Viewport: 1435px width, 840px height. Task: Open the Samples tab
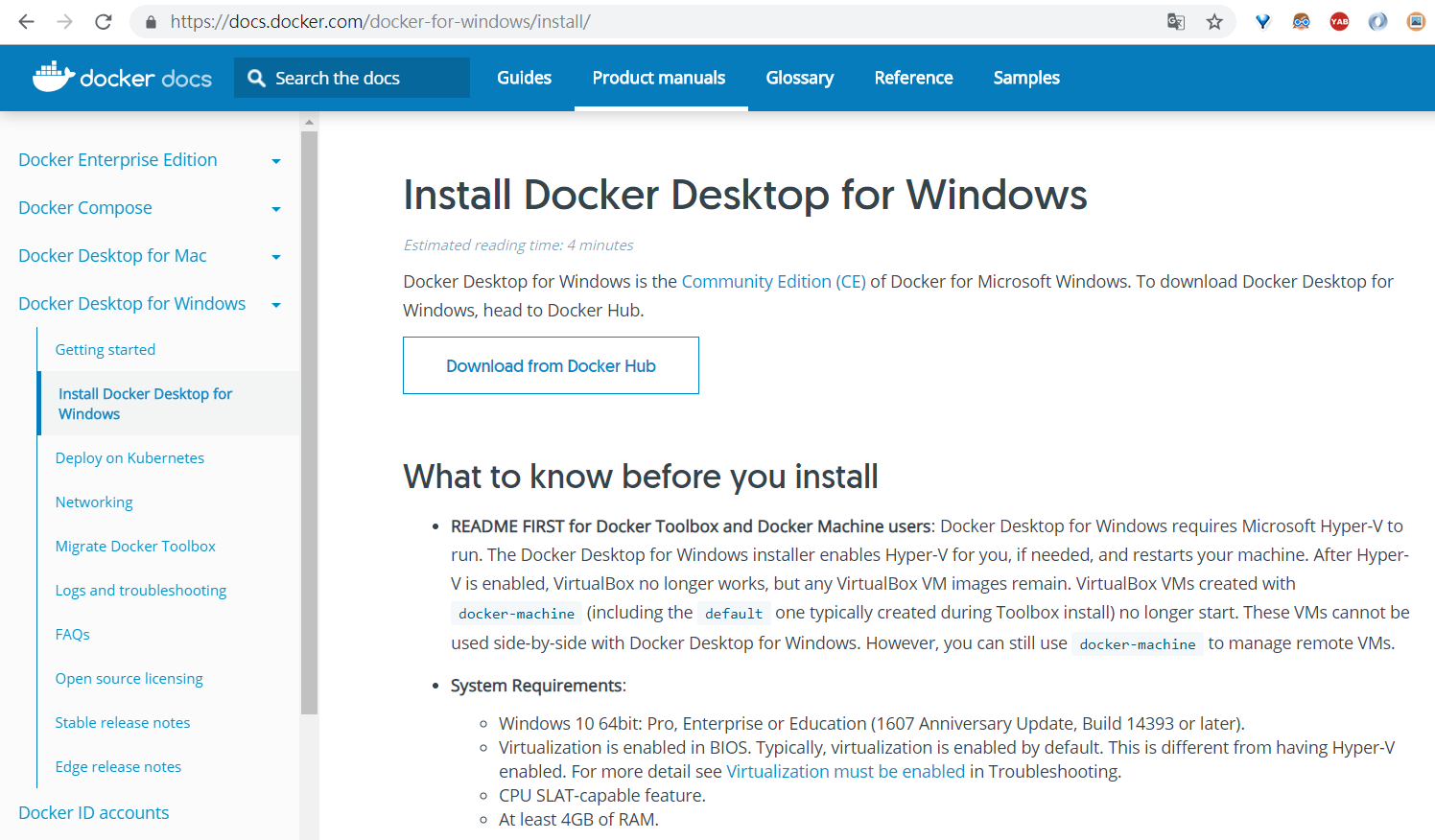(1026, 78)
